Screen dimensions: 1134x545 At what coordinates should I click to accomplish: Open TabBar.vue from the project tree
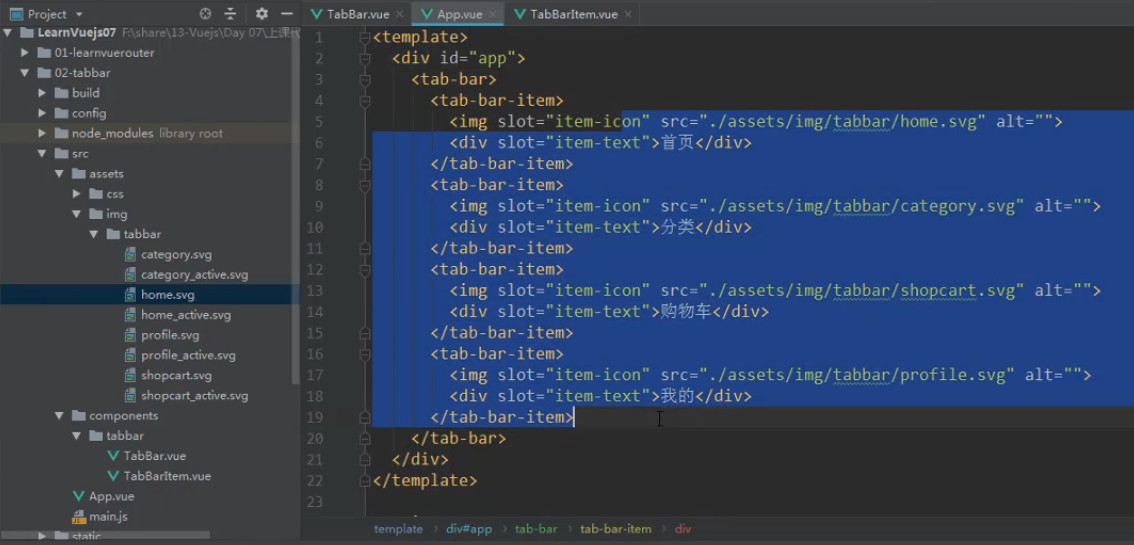155,456
